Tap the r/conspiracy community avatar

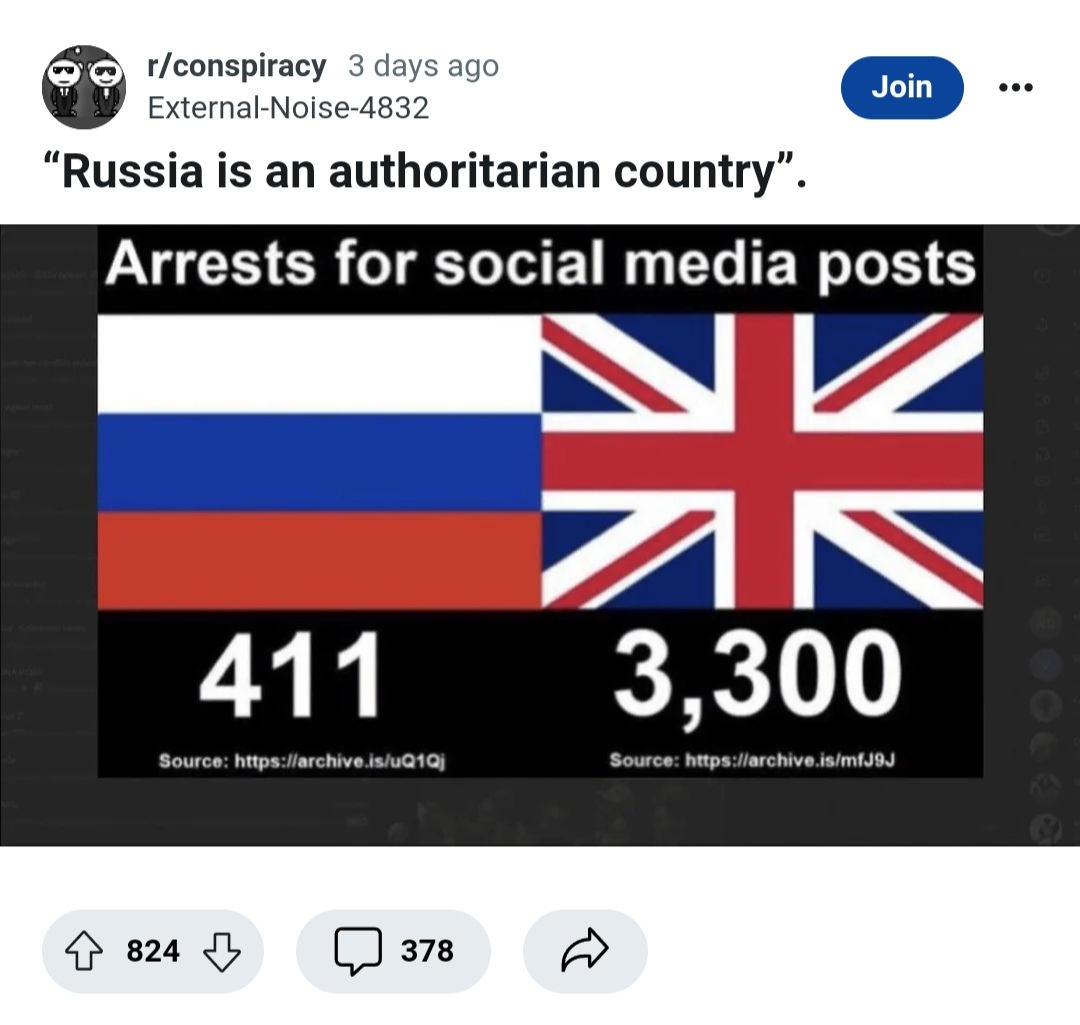click(x=83, y=87)
